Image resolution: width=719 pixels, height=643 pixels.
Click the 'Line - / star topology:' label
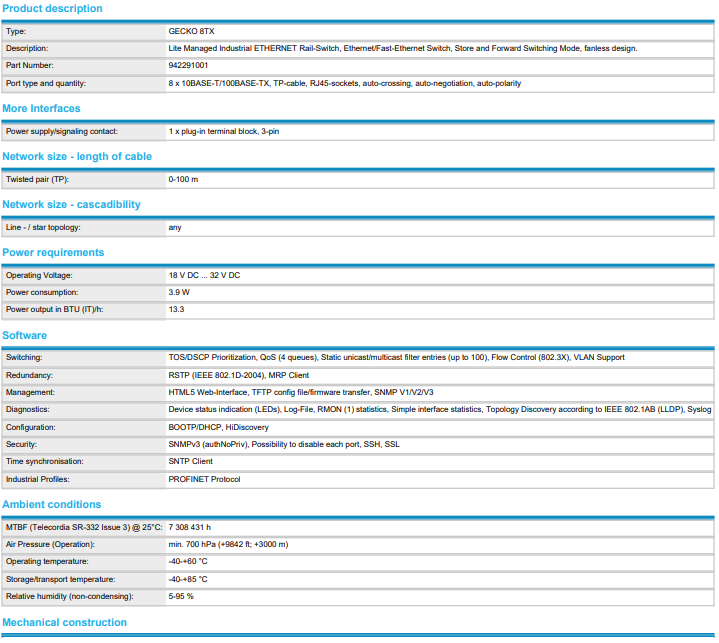[x=43, y=228]
